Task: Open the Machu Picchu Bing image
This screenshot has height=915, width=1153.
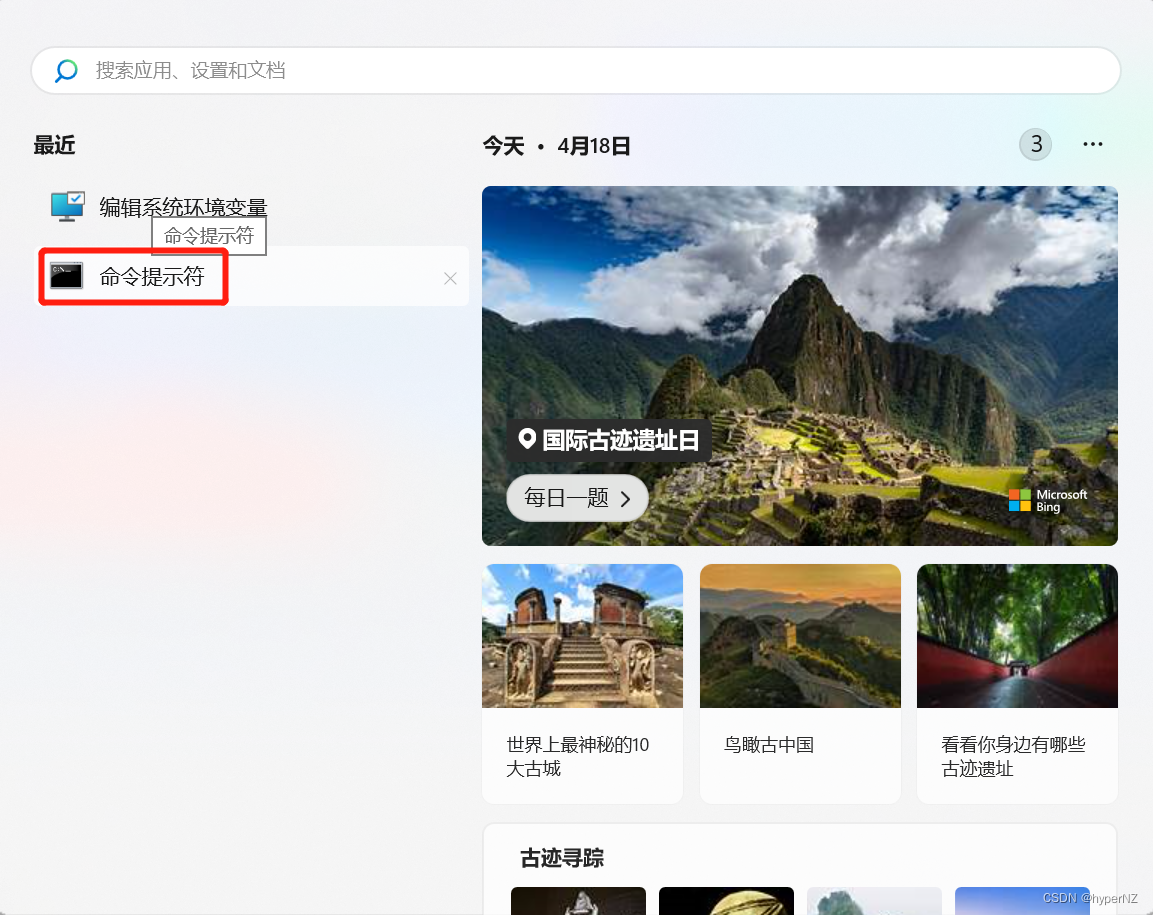Action: coord(799,366)
